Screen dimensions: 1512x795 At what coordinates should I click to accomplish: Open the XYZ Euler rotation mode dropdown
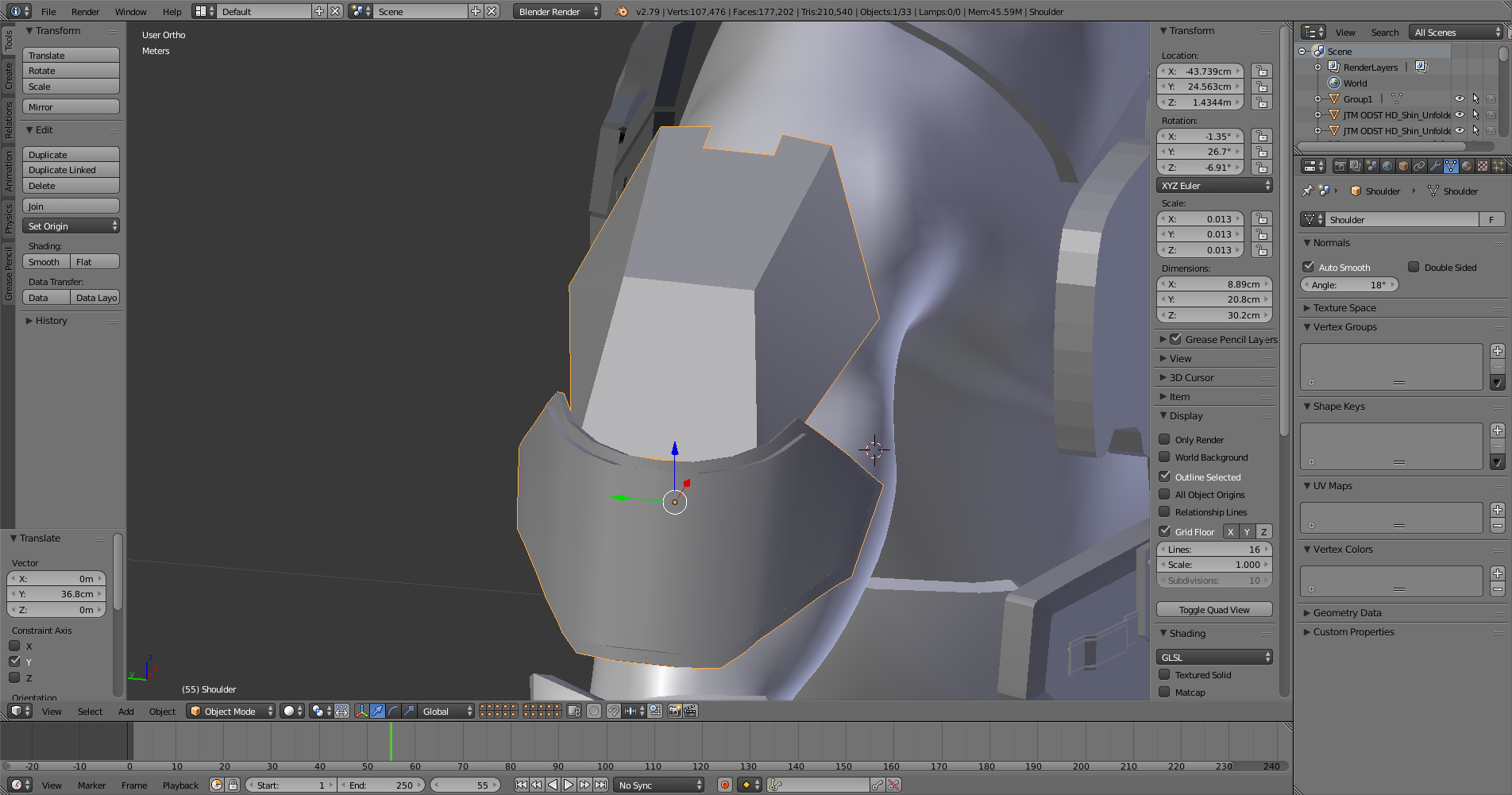[1214, 185]
